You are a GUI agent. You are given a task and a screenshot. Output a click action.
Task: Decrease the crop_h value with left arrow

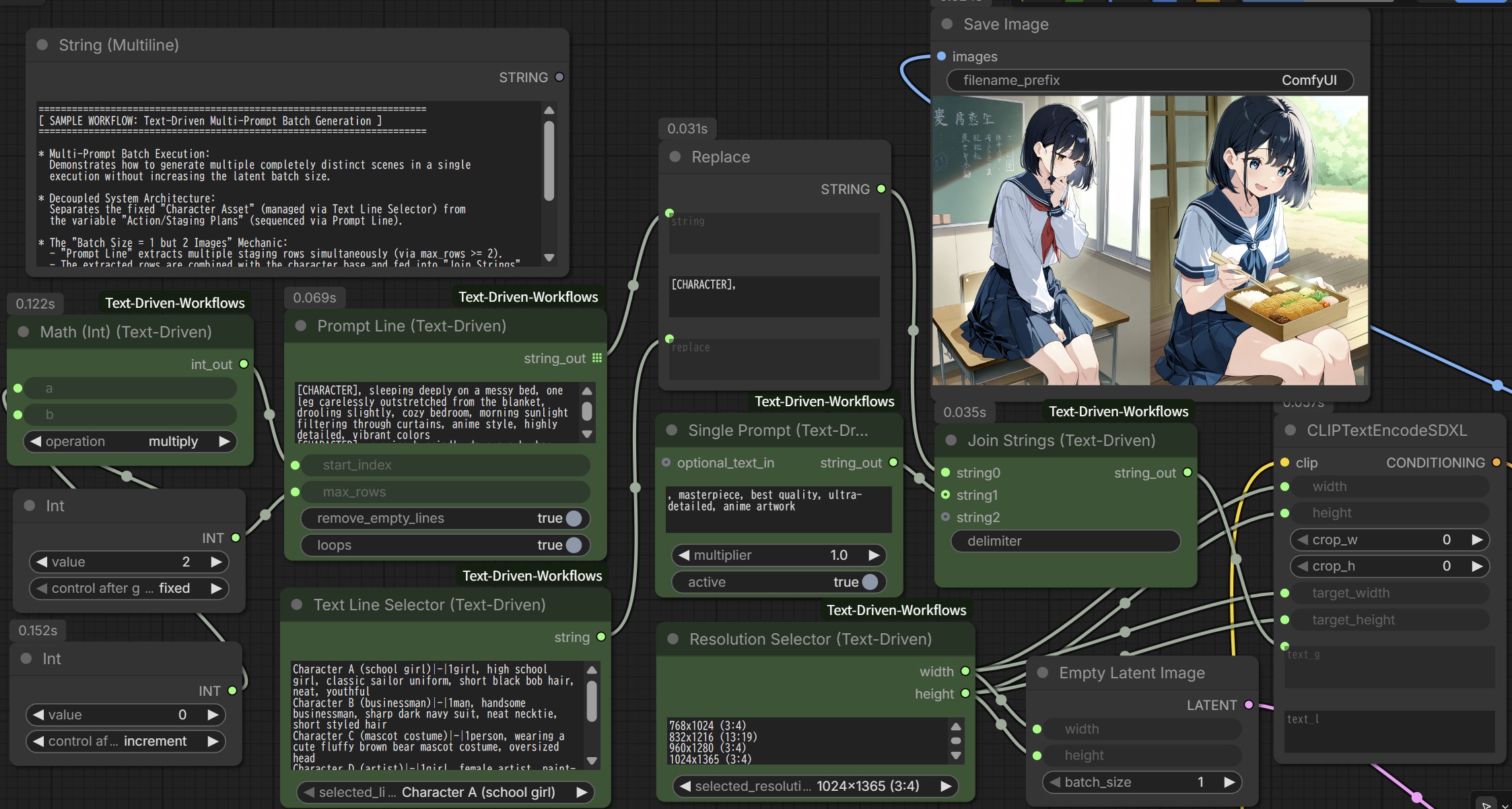(1303, 567)
